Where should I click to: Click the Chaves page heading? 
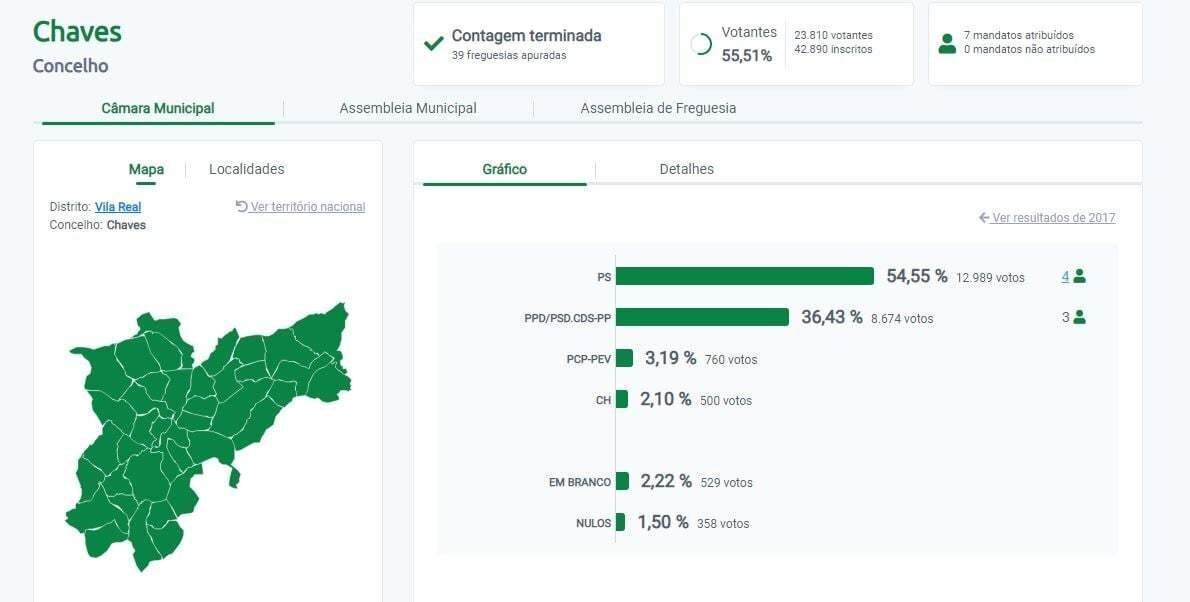(77, 32)
